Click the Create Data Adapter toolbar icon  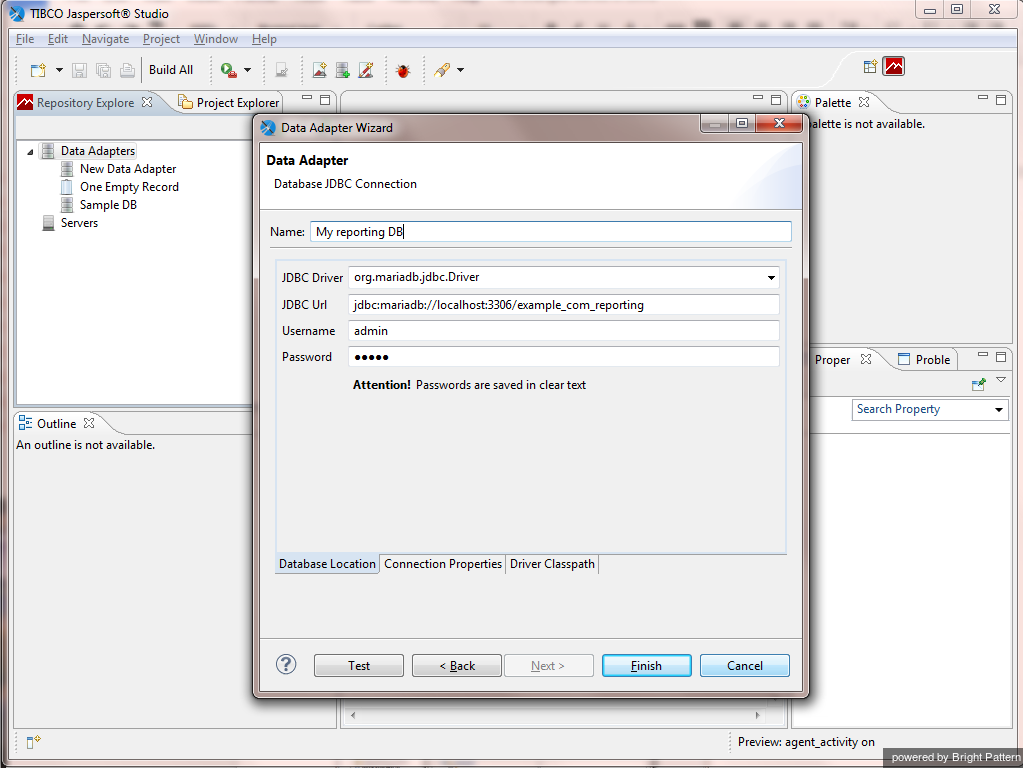click(x=343, y=70)
